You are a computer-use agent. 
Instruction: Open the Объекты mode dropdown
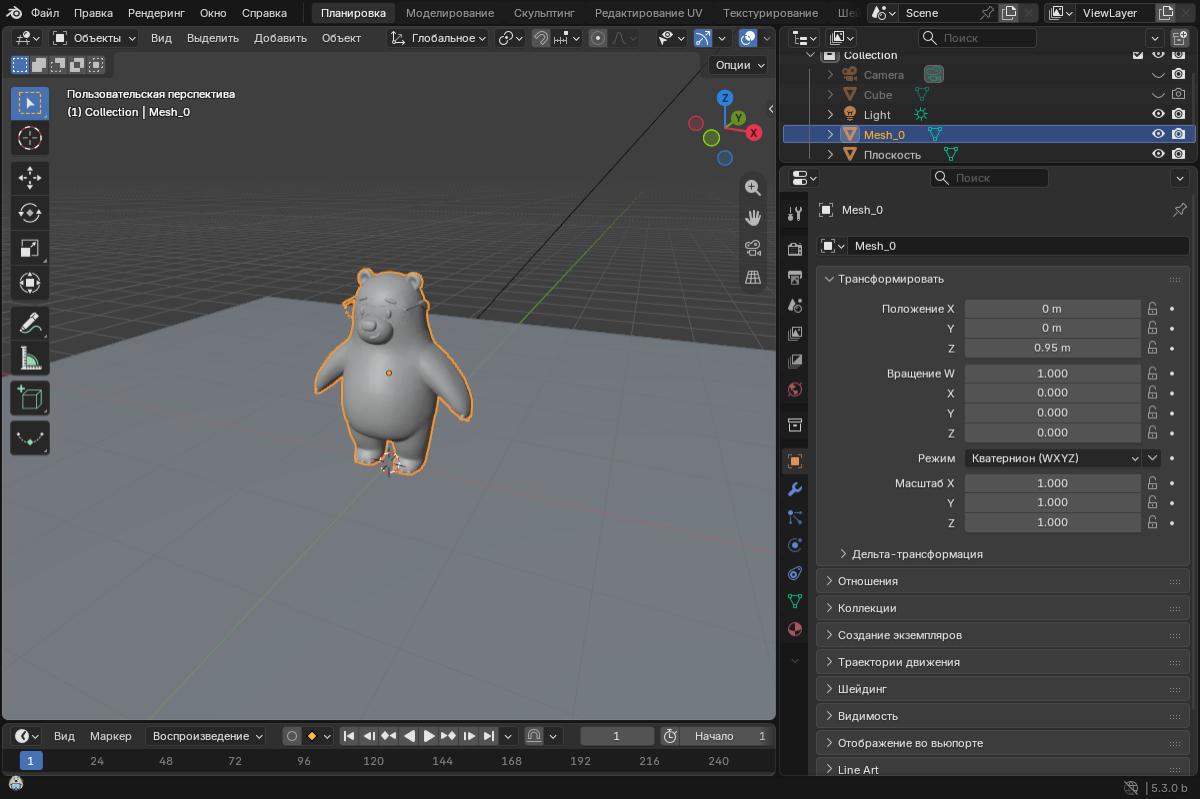point(94,38)
